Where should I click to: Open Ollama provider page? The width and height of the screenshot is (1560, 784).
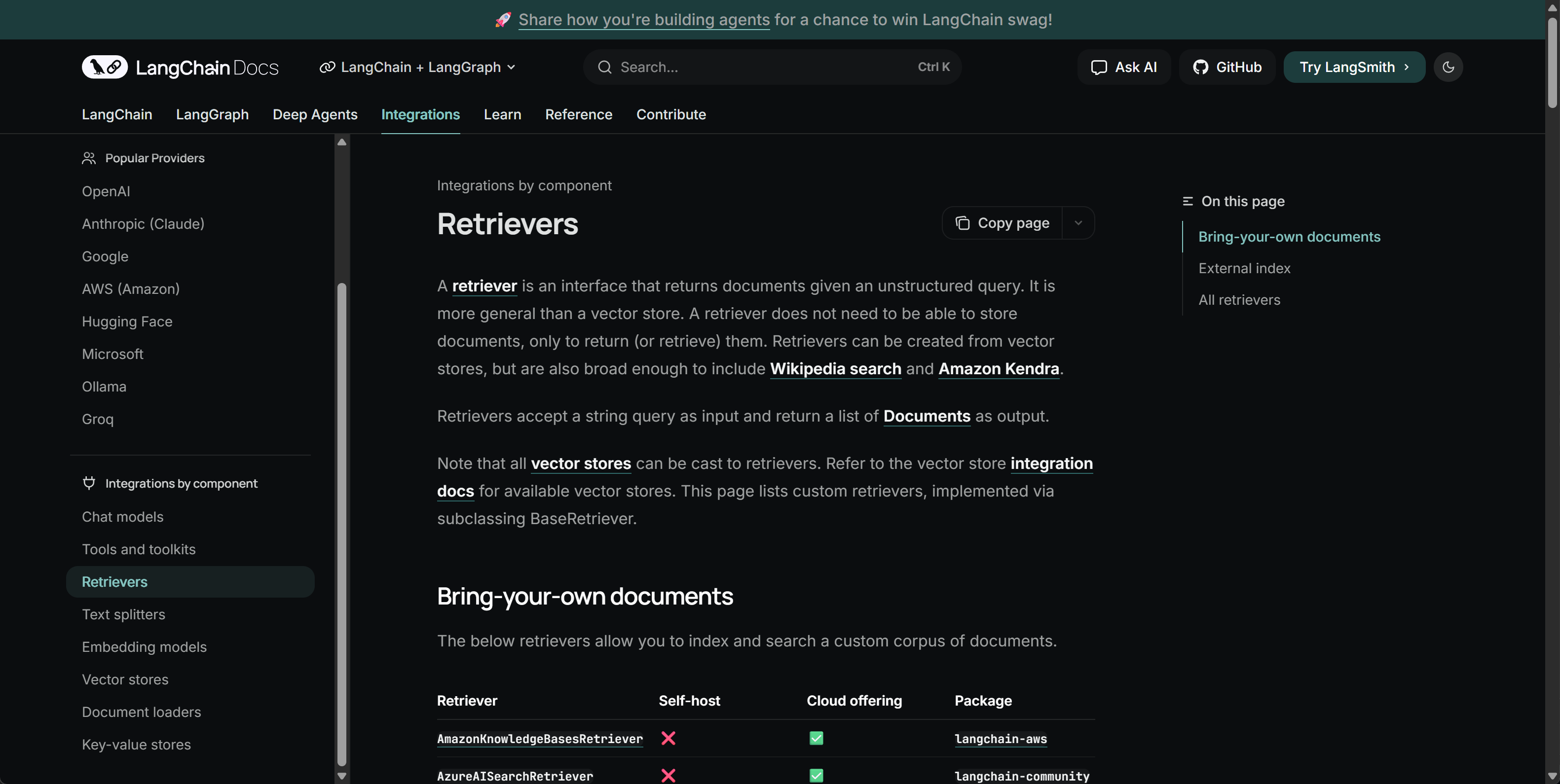tap(104, 387)
